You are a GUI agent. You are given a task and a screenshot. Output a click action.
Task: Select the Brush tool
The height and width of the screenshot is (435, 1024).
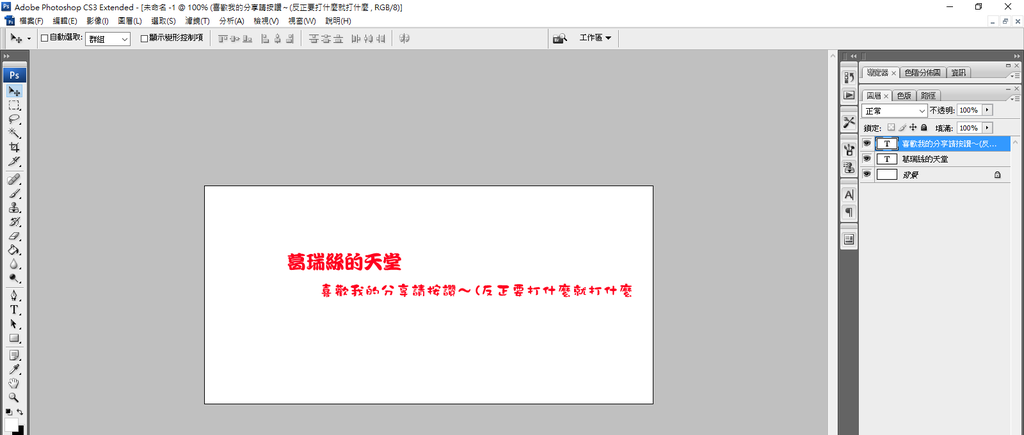(x=14, y=194)
